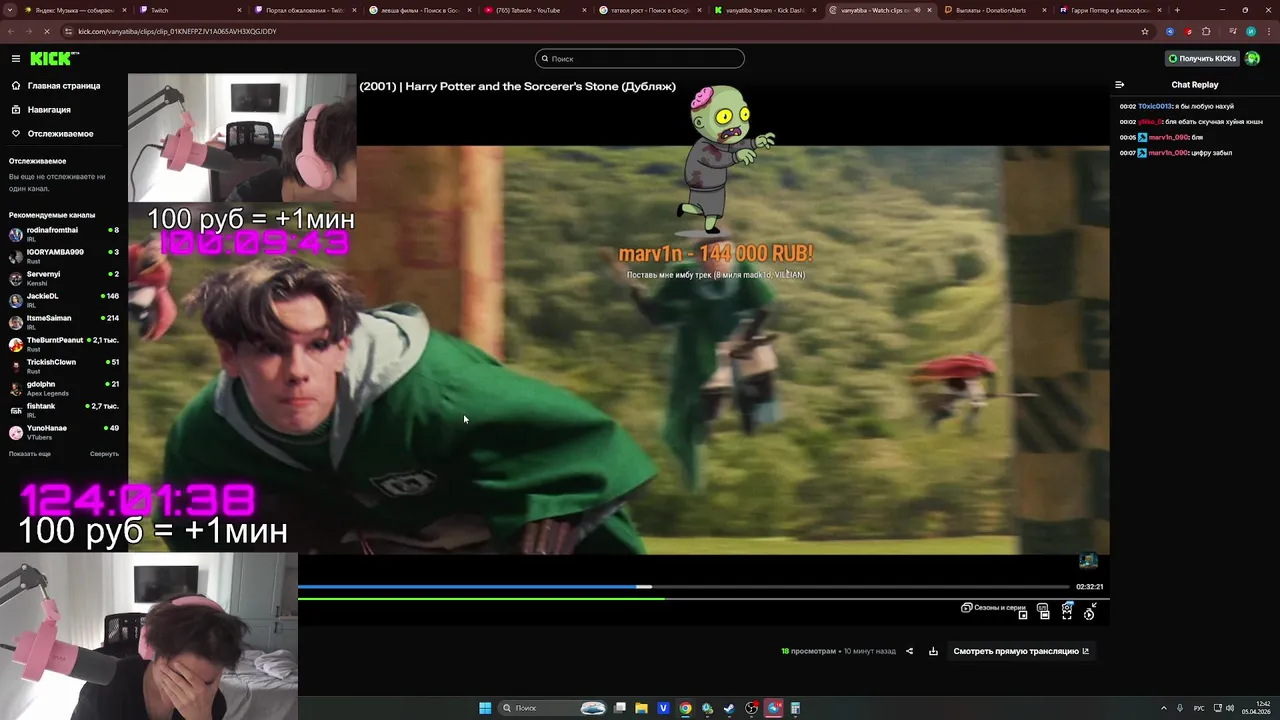Show hidden system tray icons
1280x720 pixels.
tap(1164, 708)
